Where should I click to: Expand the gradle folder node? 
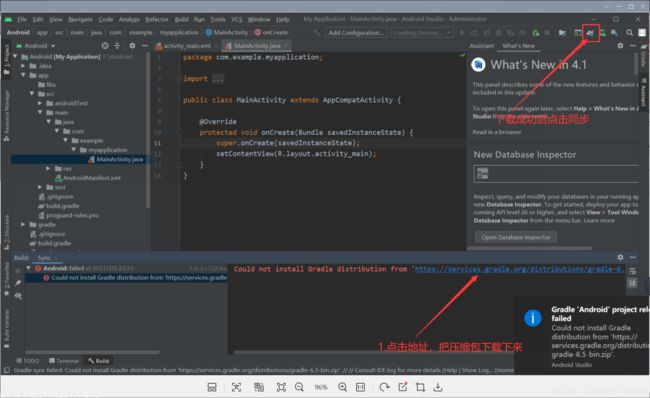[23, 224]
